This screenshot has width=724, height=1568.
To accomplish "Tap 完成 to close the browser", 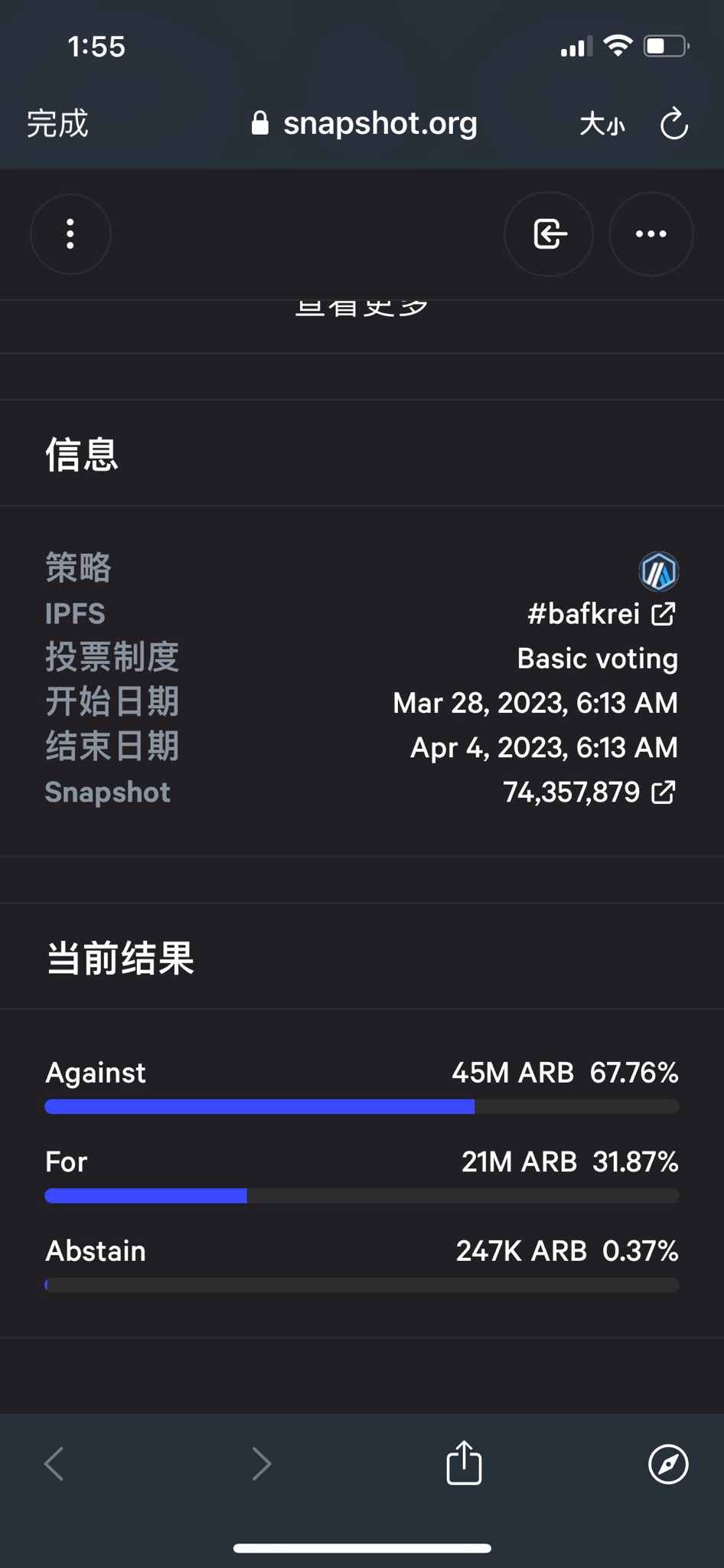I will click(57, 123).
